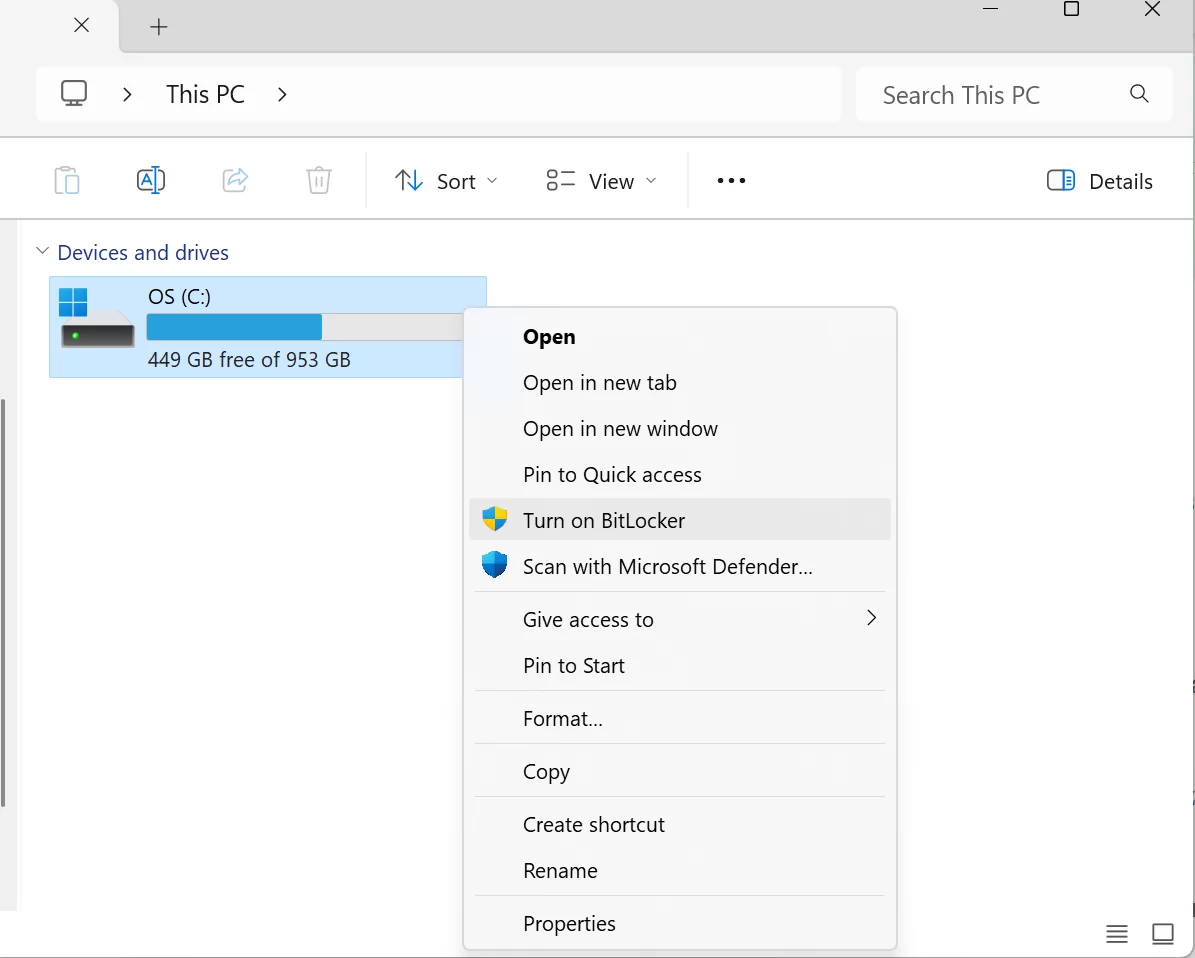
Task: Select Pin to Start
Action: pyautogui.click(x=680, y=665)
